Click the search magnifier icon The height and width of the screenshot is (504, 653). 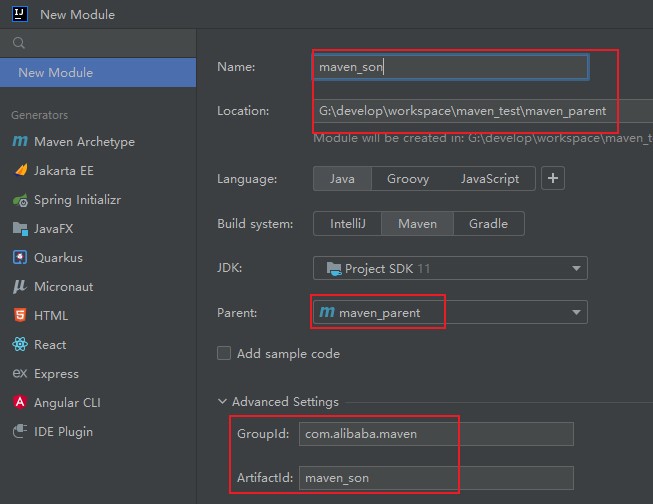(19, 43)
